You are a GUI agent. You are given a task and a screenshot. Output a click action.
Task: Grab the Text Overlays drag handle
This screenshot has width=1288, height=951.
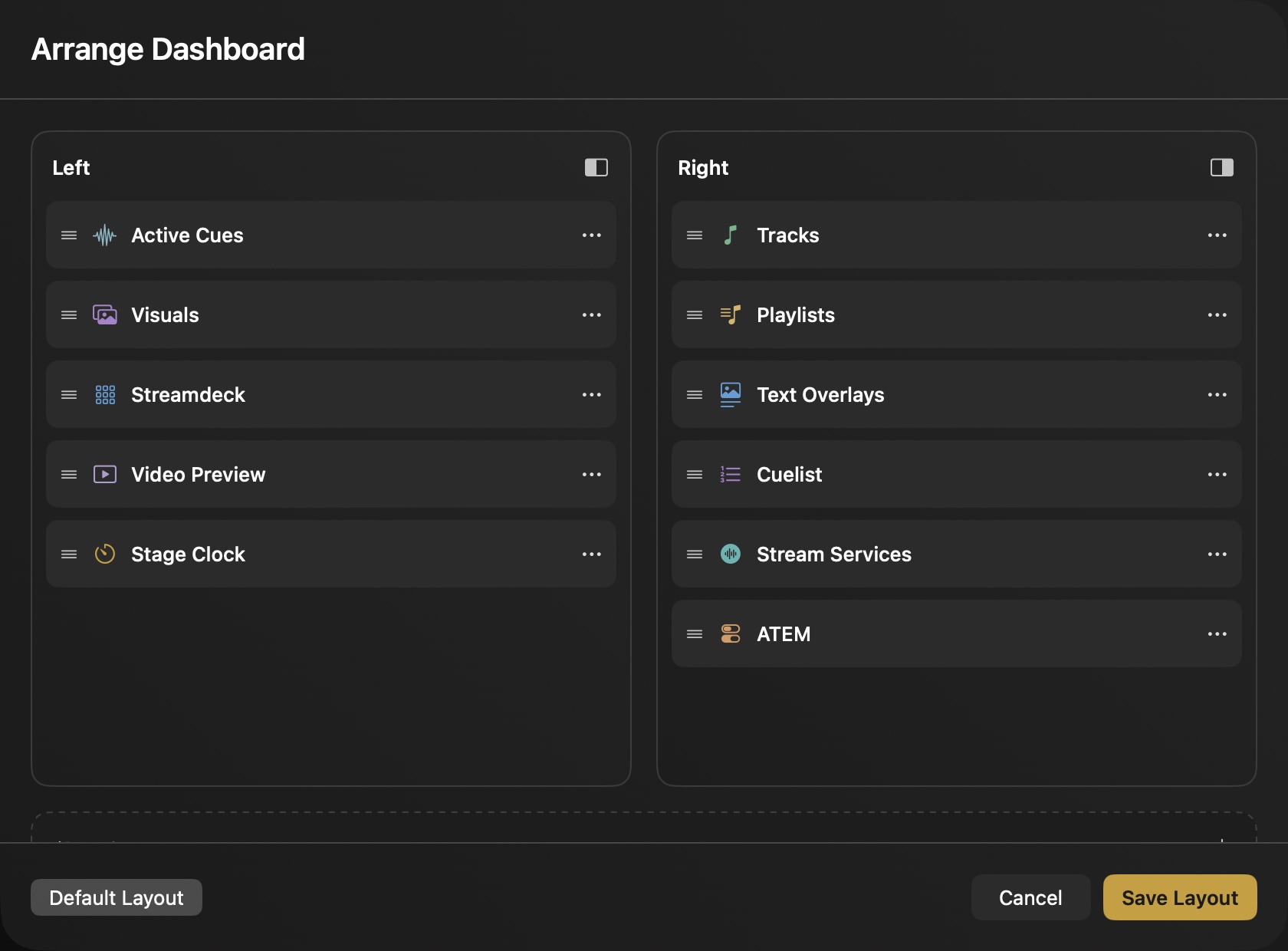[695, 395]
